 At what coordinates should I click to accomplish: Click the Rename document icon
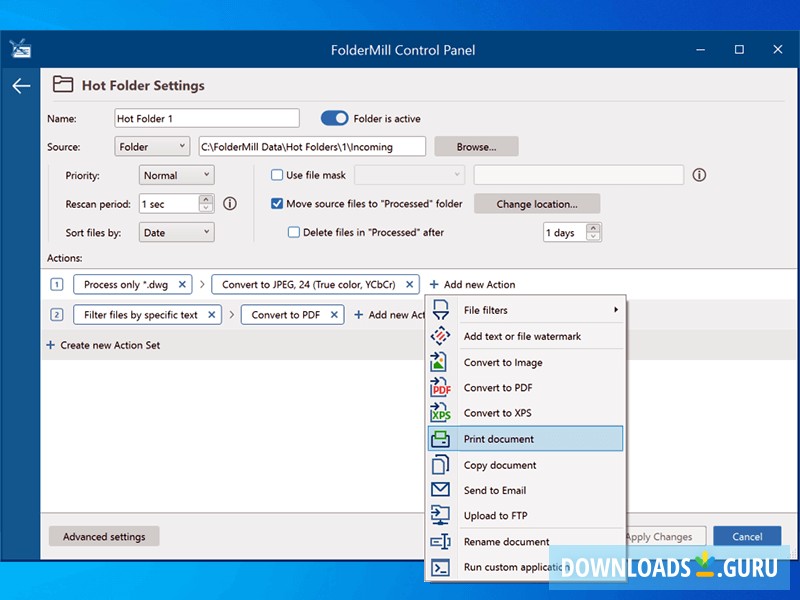click(x=440, y=541)
